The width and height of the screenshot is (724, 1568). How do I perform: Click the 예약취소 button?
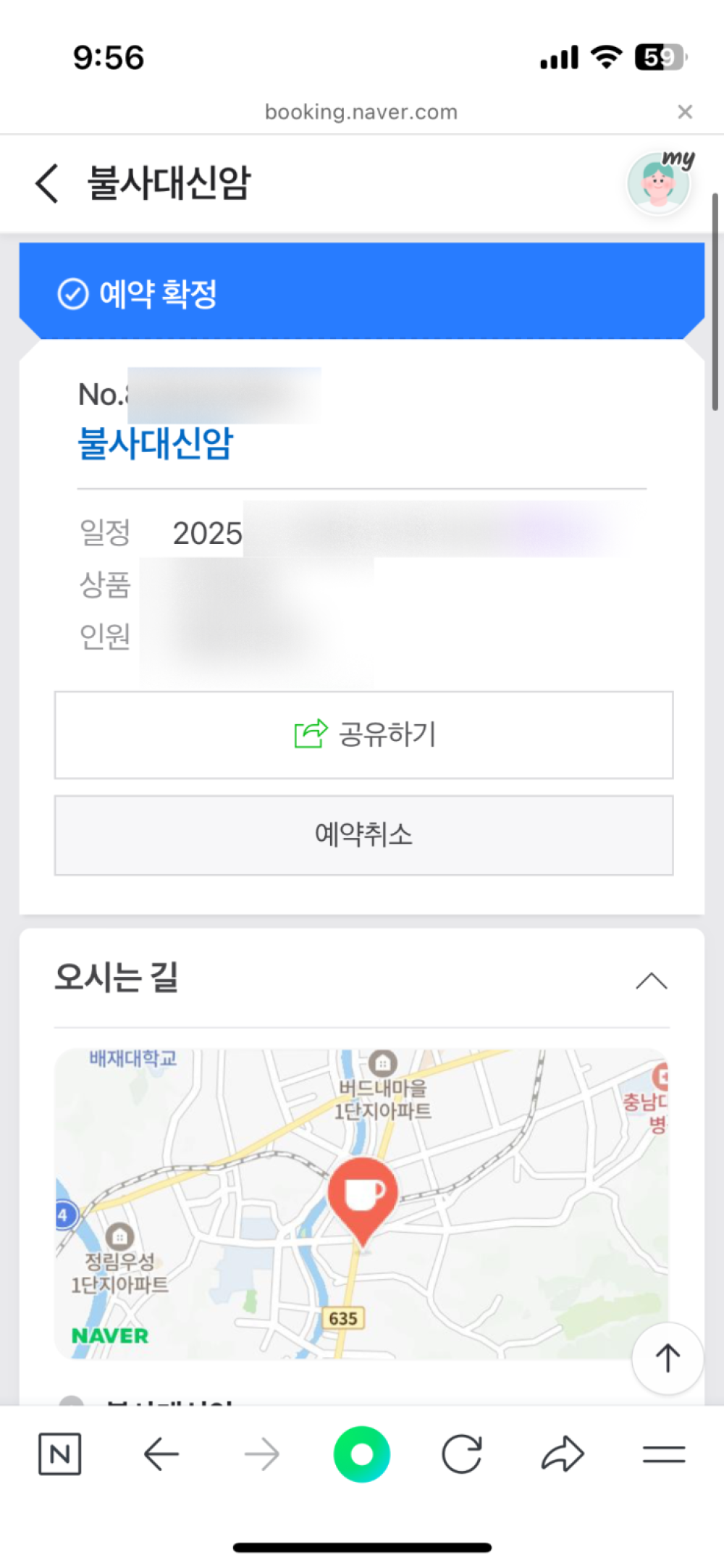click(363, 835)
